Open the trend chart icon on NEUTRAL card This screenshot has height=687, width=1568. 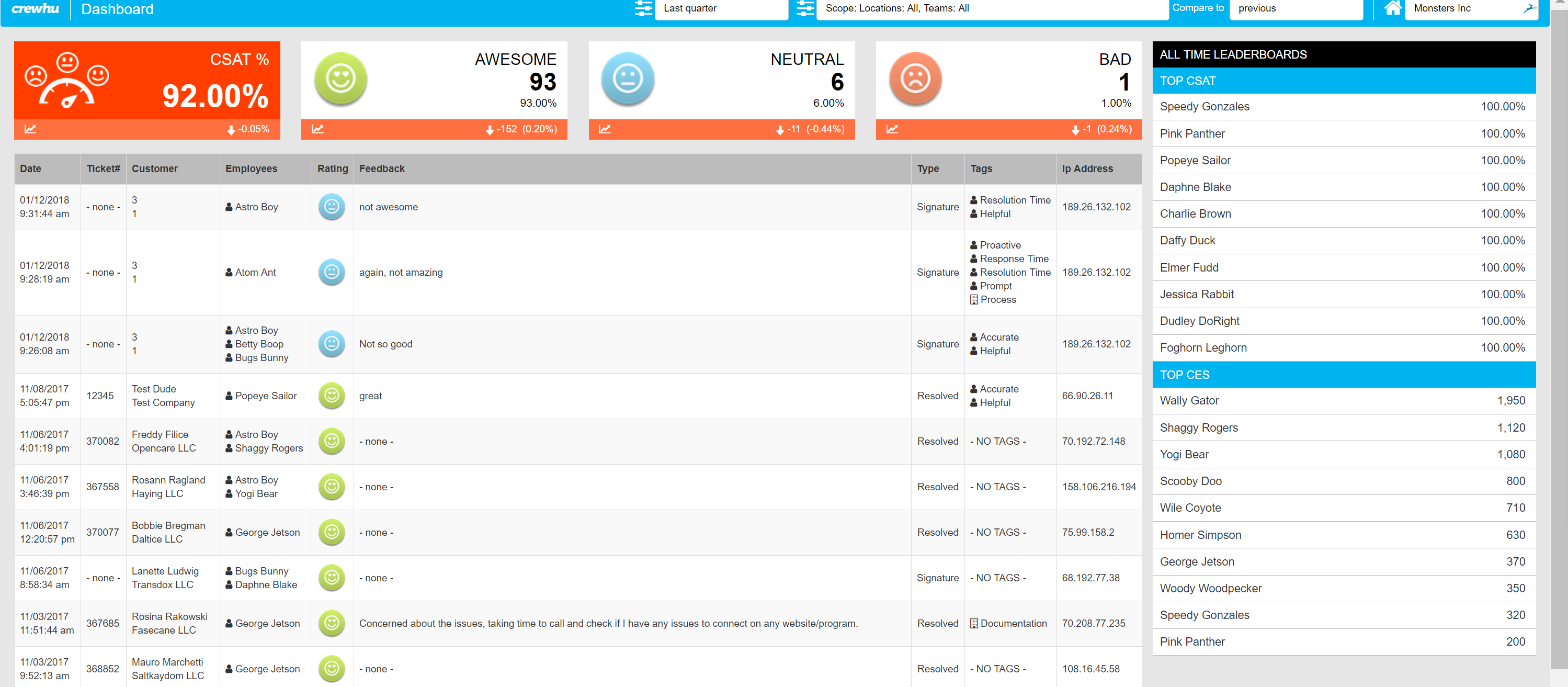click(605, 129)
